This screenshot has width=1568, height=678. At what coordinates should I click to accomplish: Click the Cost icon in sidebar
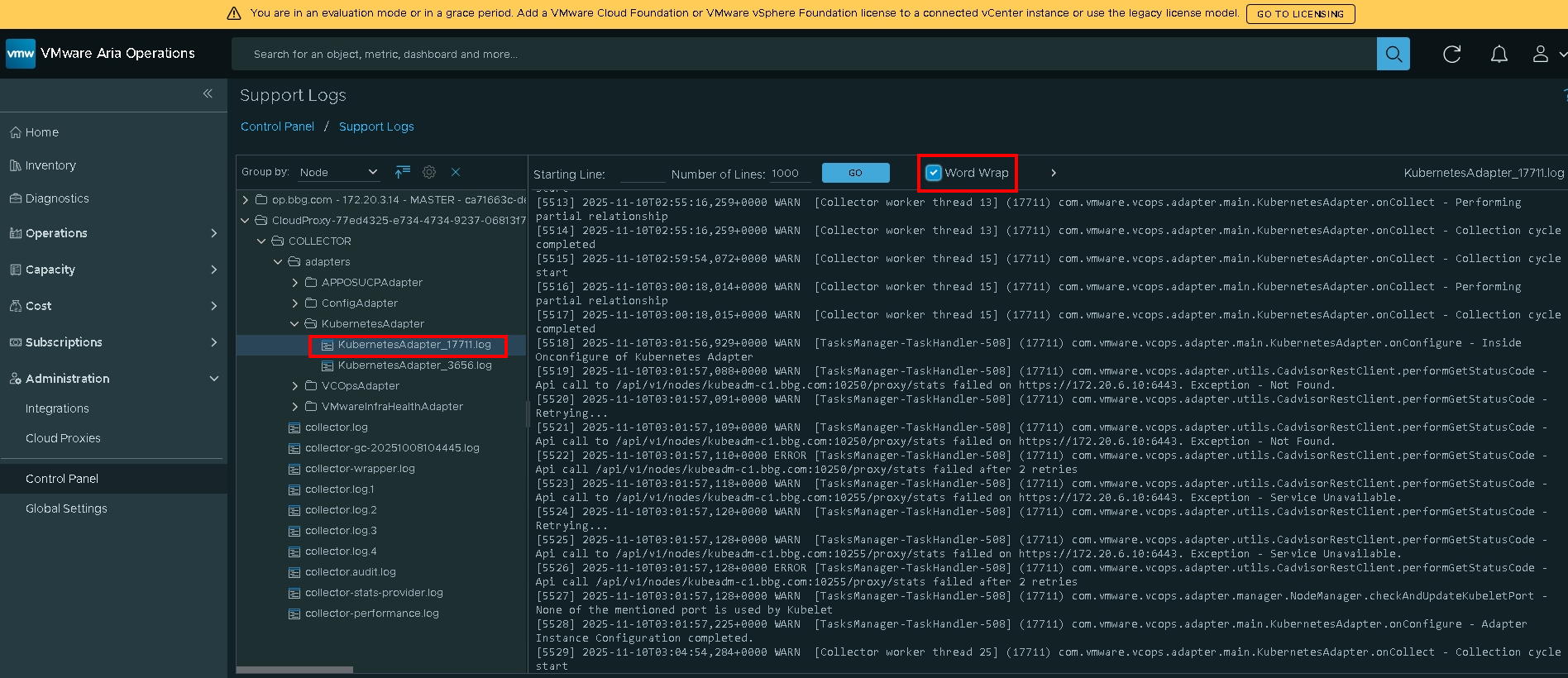tap(15, 306)
